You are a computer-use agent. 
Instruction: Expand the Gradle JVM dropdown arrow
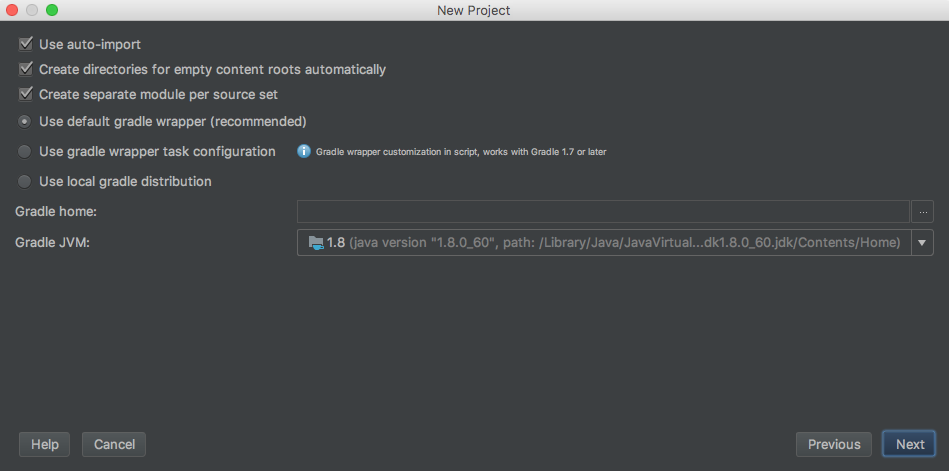(x=922, y=242)
